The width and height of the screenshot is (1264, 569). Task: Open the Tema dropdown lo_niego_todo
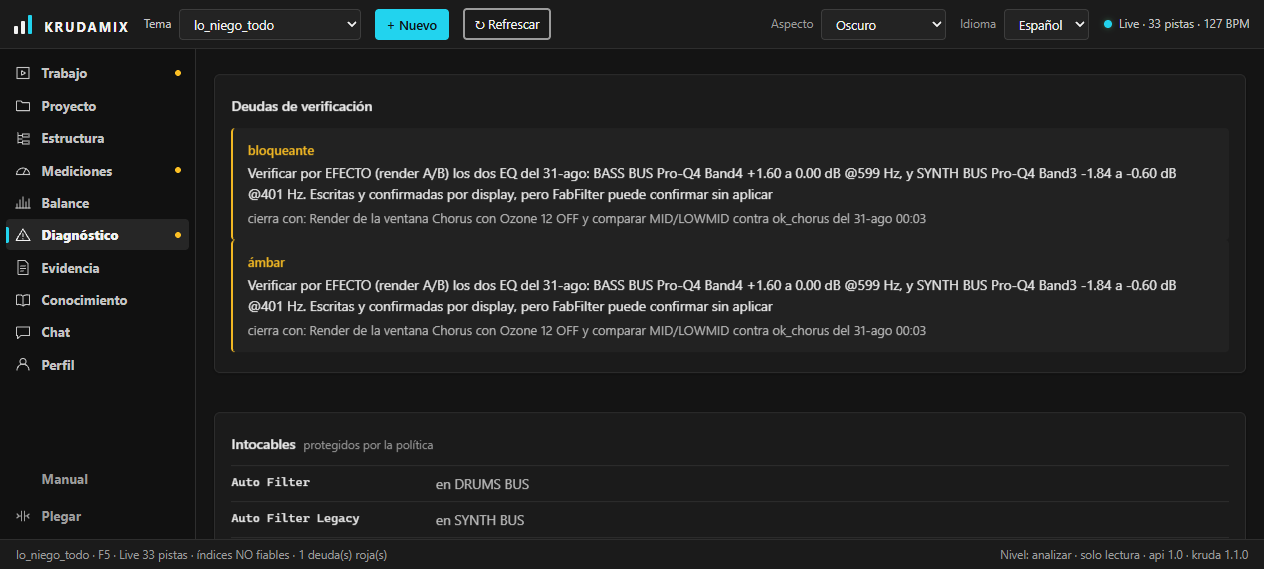click(x=270, y=24)
